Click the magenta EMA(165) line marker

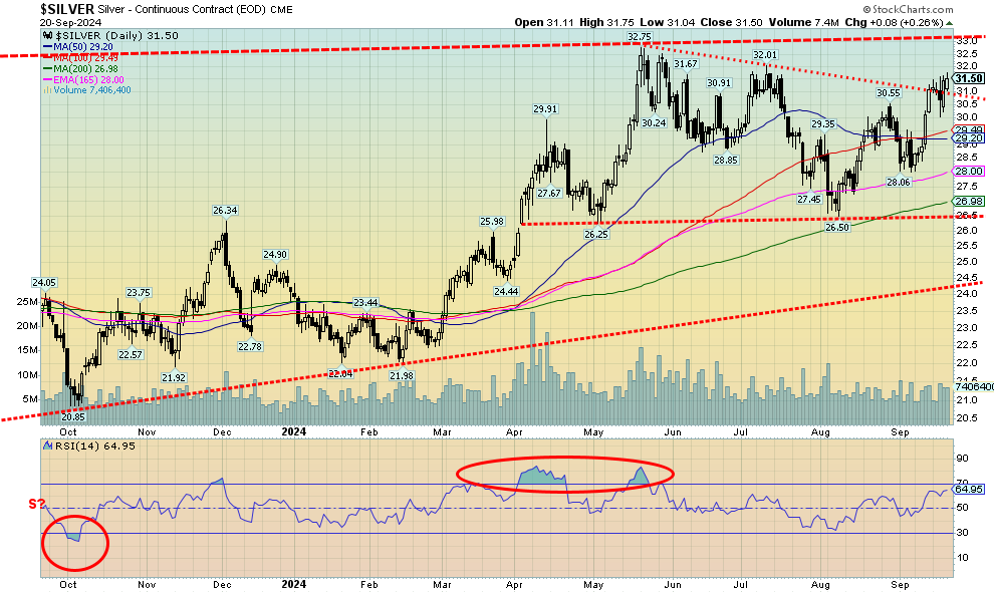(x=46, y=79)
